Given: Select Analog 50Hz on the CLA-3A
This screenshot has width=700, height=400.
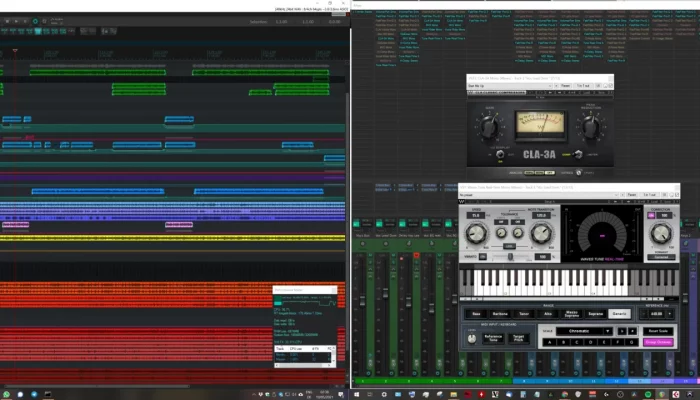Looking at the screenshot, I should tap(529, 173).
